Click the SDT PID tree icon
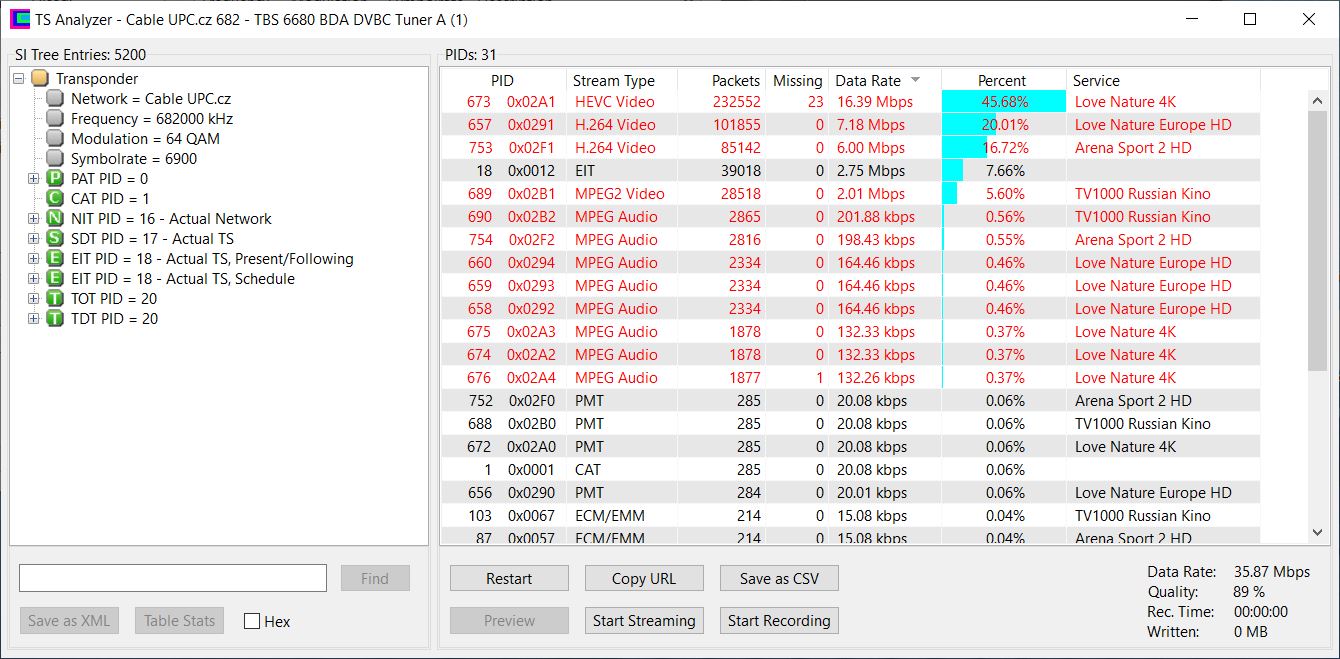Viewport: 1340px width, 659px height. pos(55,239)
